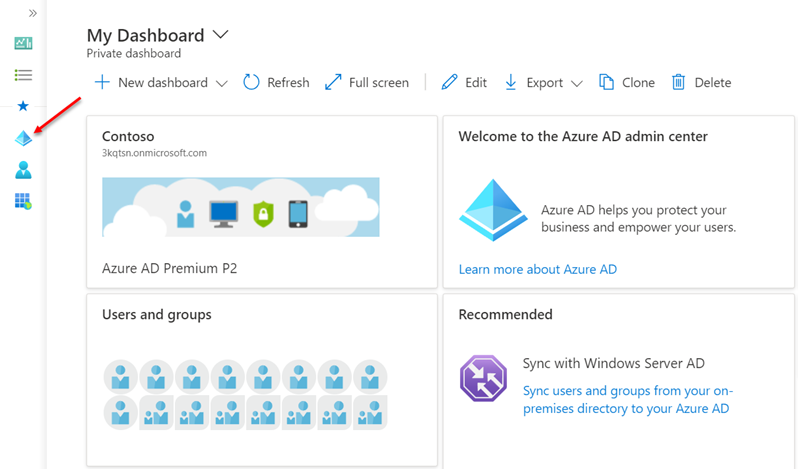Clone the current dashboard
Image resolution: width=798 pixels, height=469 pixels.
coord(626,82)
